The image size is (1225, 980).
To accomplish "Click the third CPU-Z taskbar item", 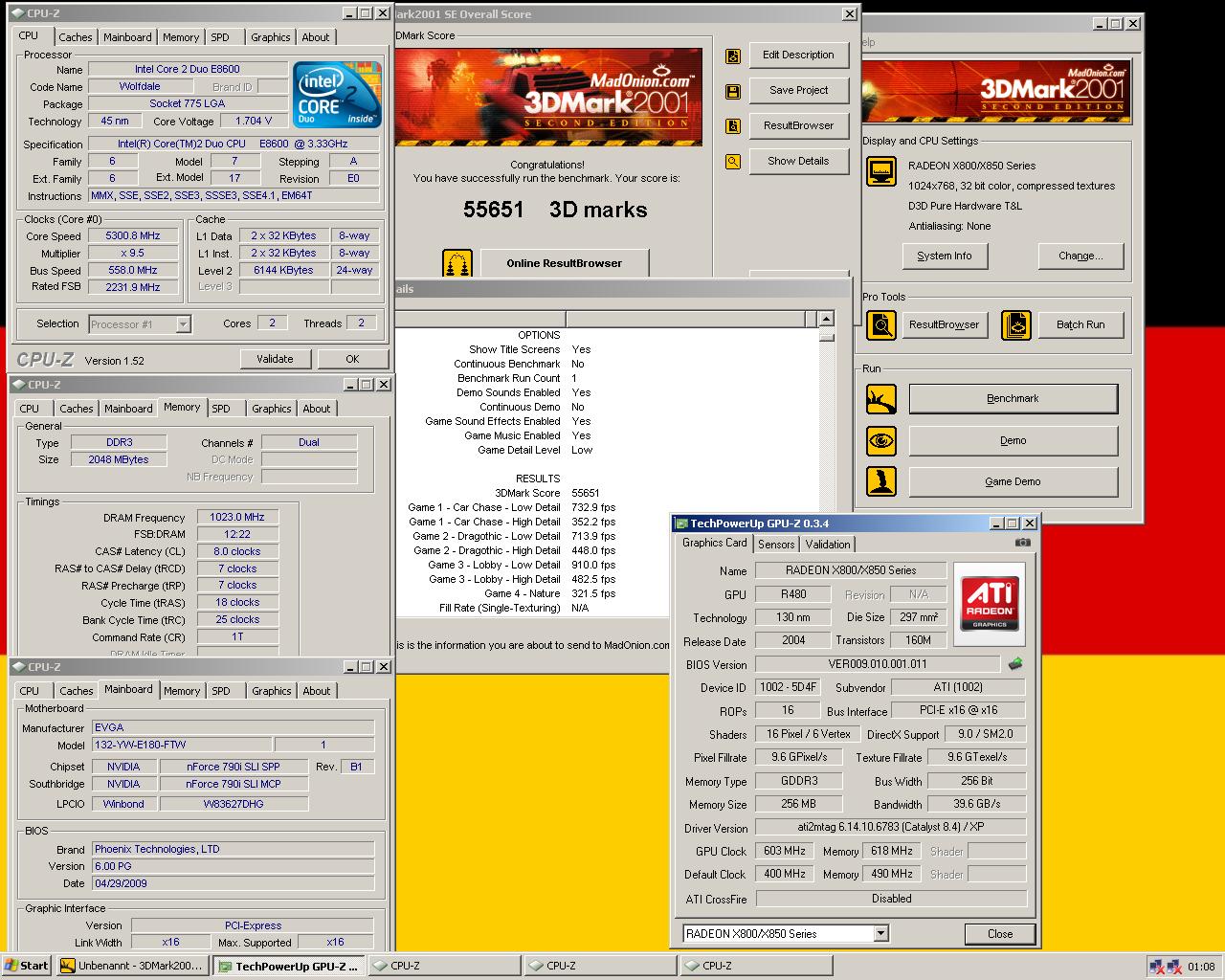I will click(x=756, y=966).
